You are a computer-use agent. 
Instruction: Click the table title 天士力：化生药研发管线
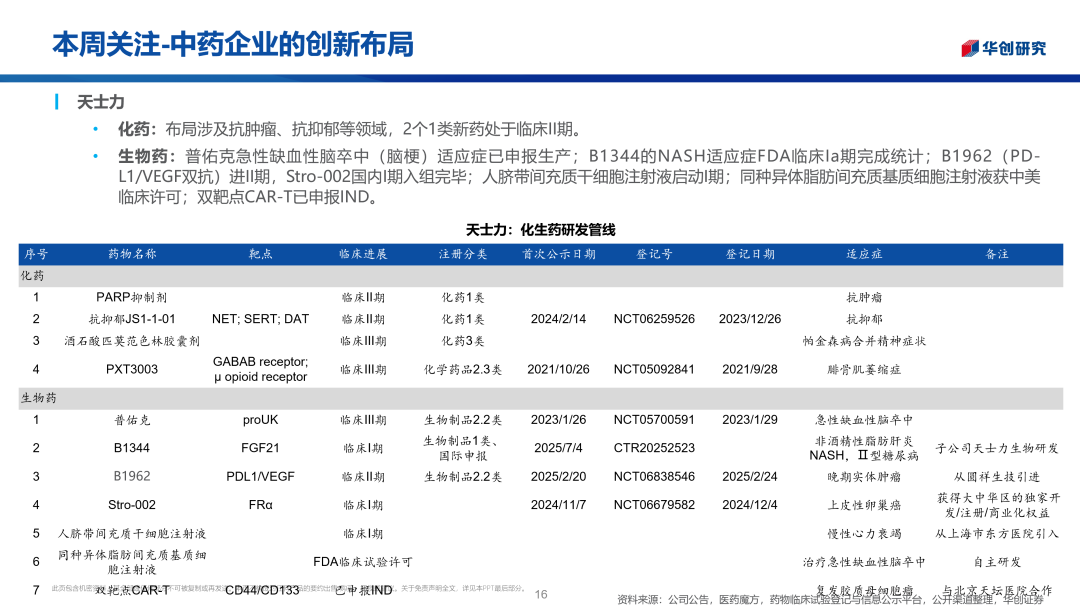pos(541,229)
